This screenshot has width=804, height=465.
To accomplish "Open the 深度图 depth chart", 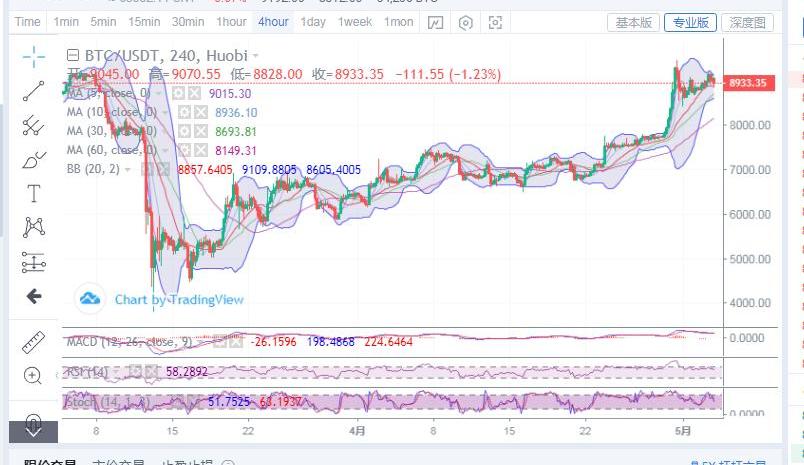I will [x=747, y=23].
